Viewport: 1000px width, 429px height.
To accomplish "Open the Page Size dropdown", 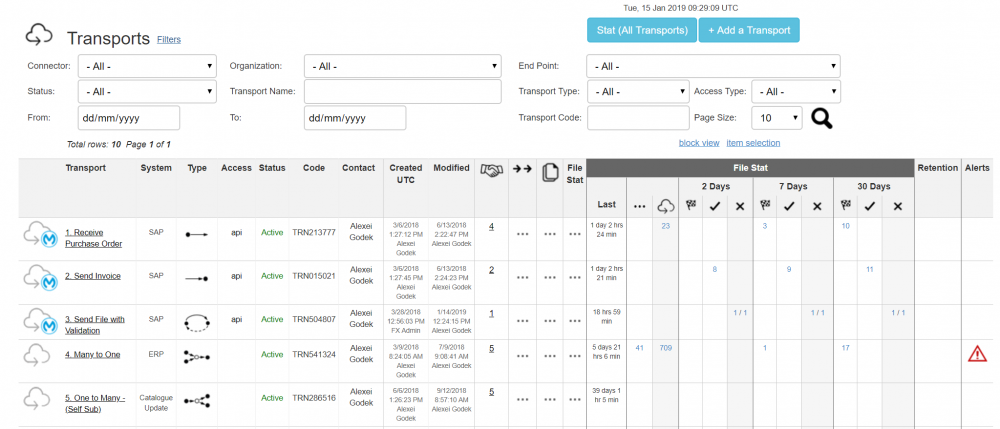I will pyautogui.click(x=777, y=118).
